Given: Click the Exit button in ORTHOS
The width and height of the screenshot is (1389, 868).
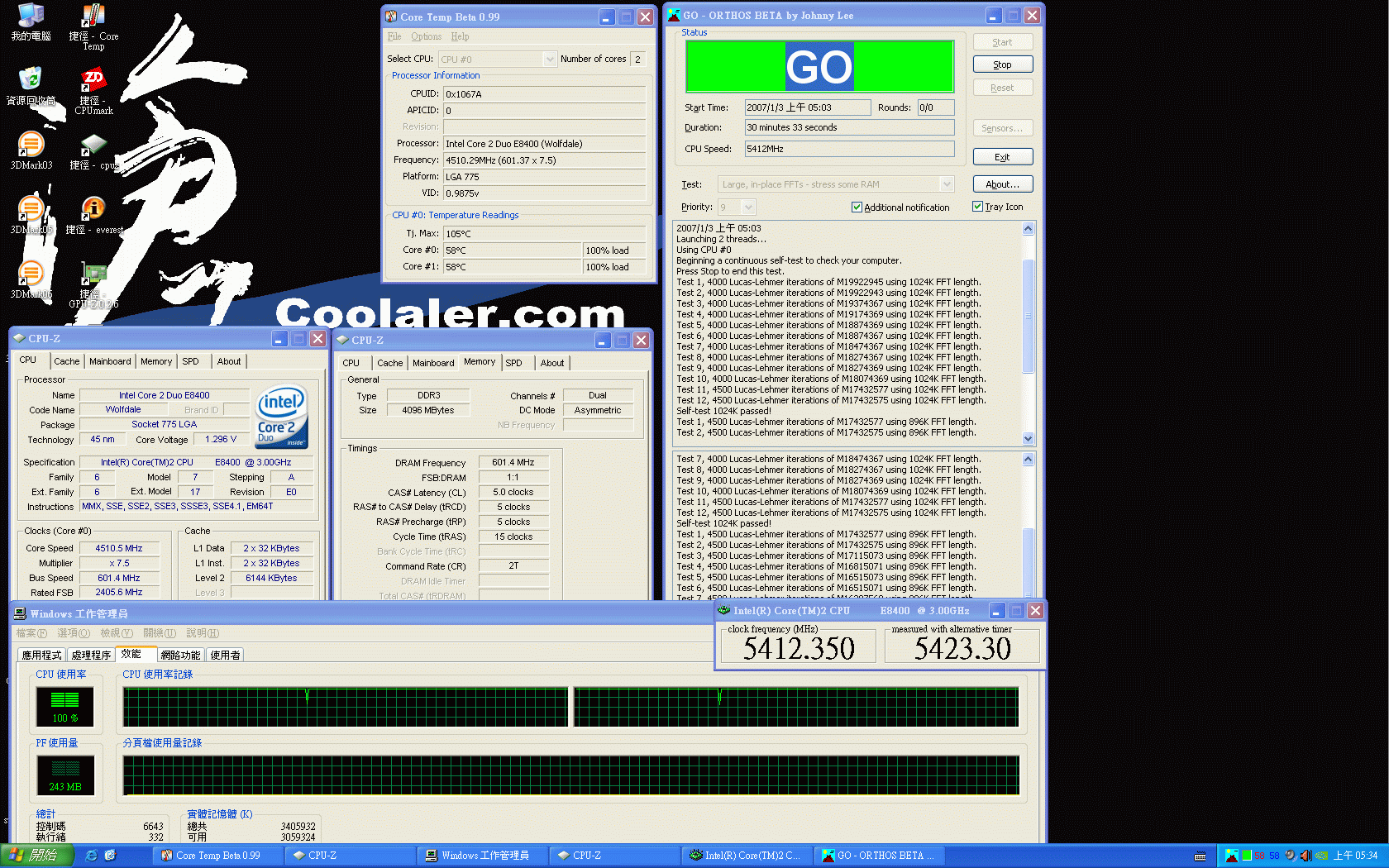Looking at the screenshot, I should [x=1002, y=157].
